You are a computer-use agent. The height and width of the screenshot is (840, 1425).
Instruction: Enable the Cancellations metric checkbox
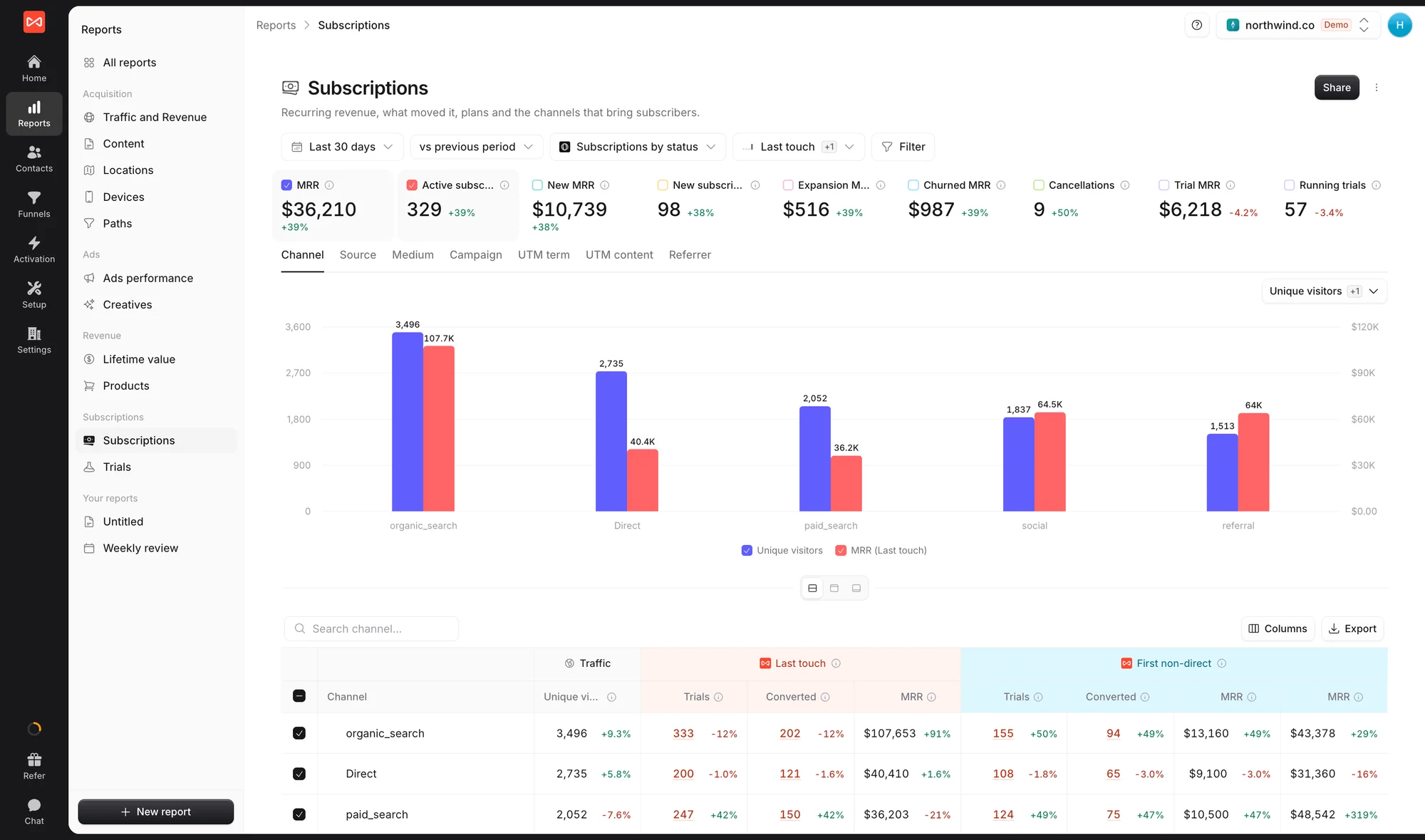point(1039,185)
